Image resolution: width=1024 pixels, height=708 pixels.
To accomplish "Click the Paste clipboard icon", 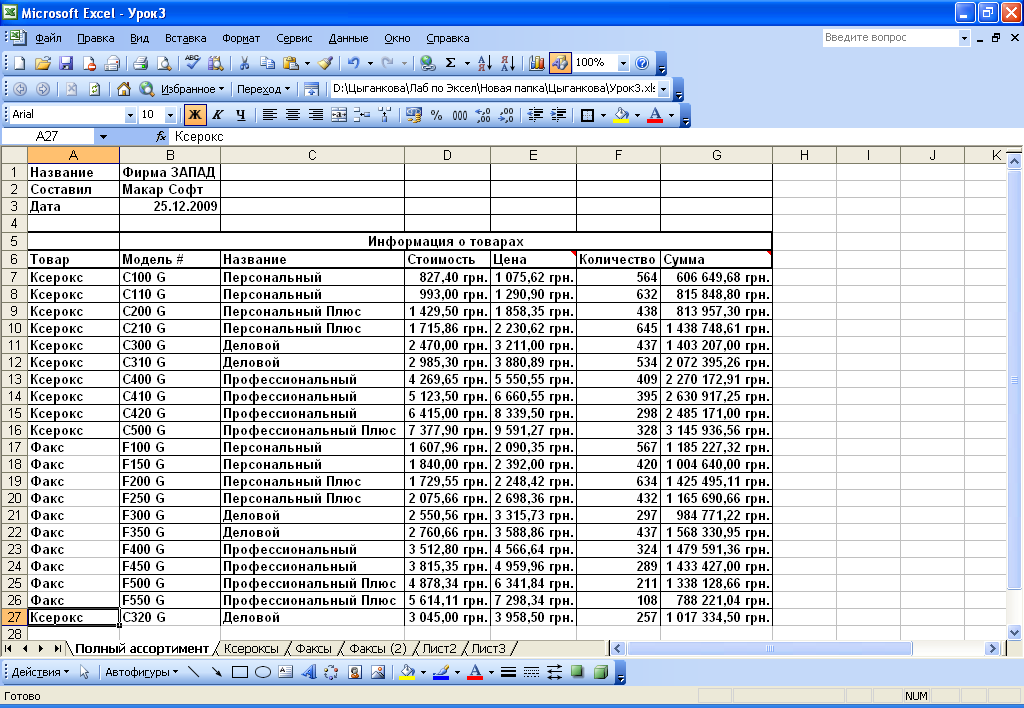I will [291, 63].
